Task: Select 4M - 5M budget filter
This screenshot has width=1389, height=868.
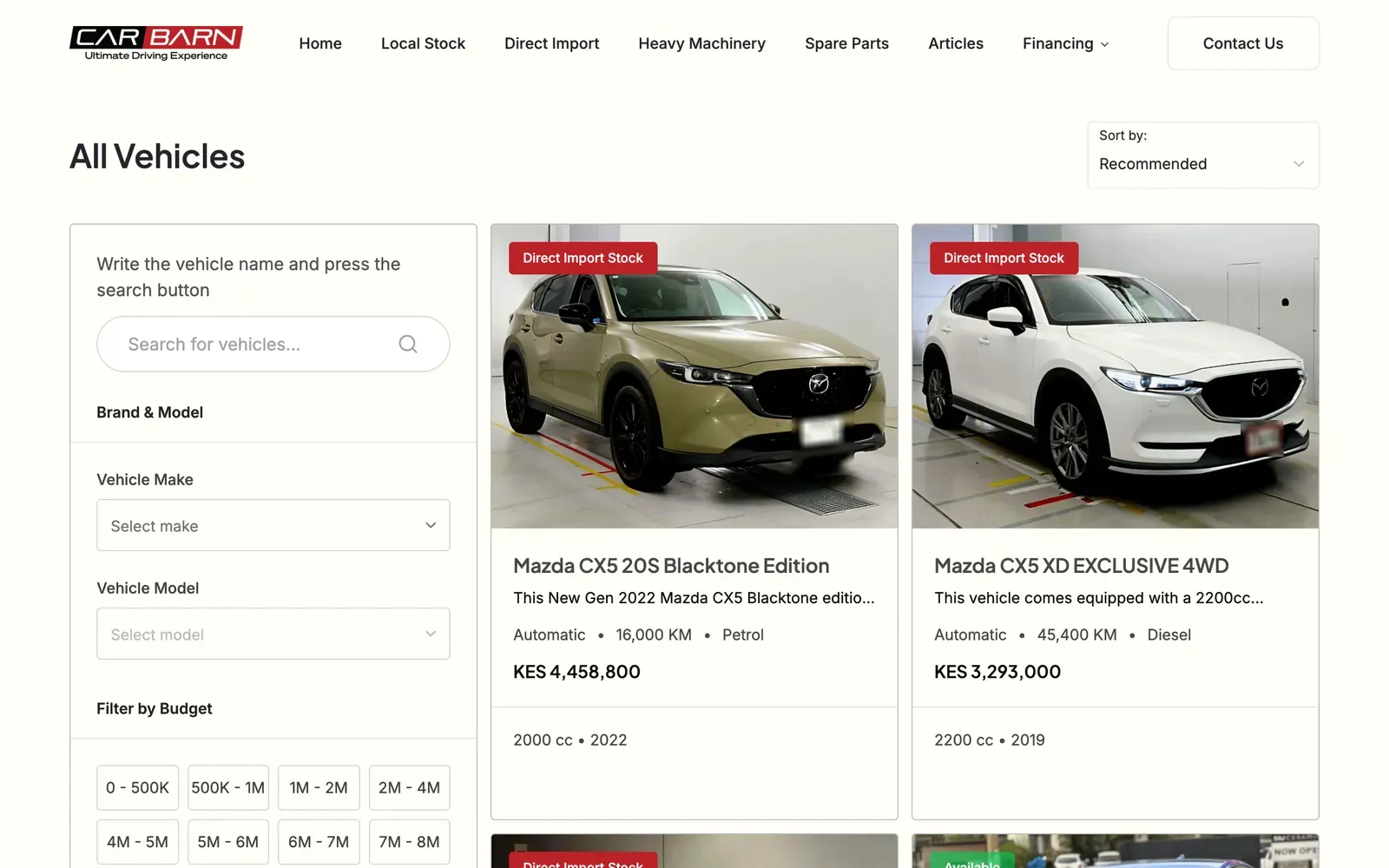Action: [x=137, y=842]
